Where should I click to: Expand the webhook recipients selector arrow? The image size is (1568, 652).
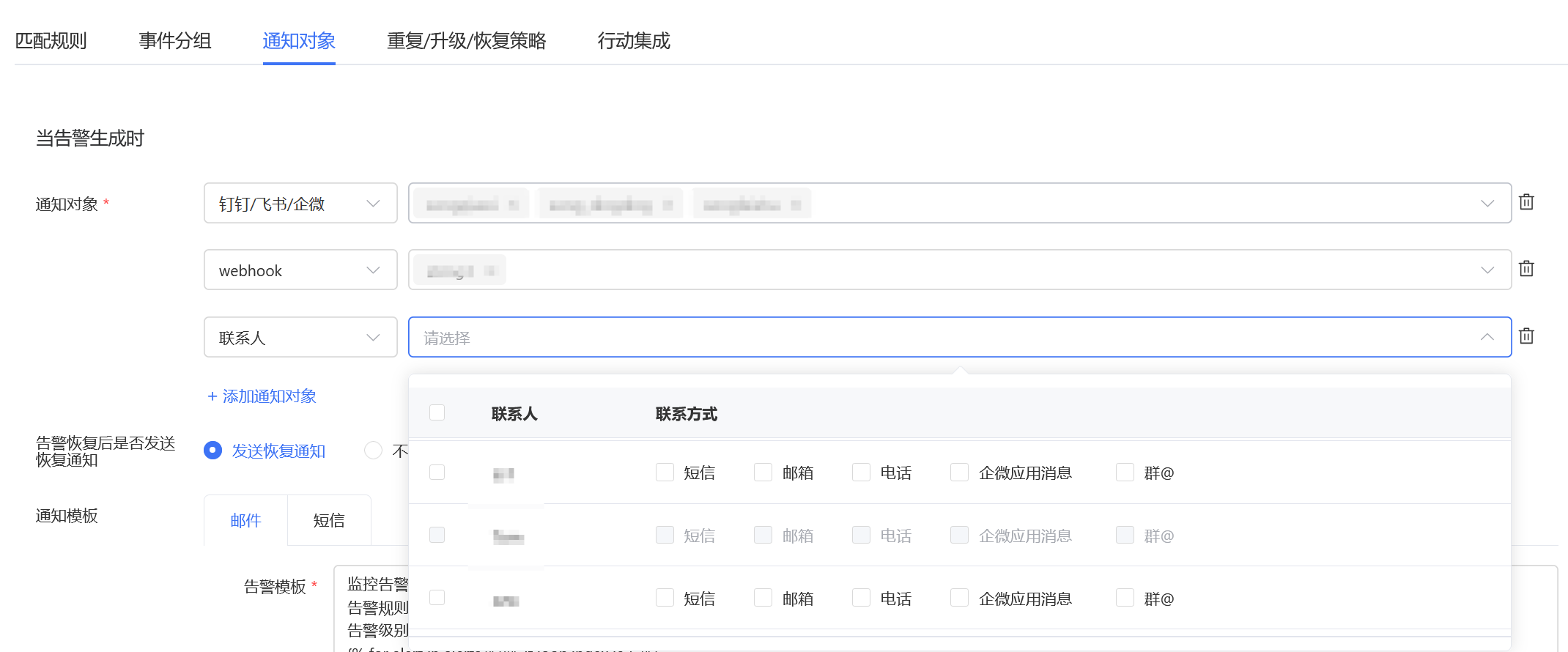click(1487, 270)
